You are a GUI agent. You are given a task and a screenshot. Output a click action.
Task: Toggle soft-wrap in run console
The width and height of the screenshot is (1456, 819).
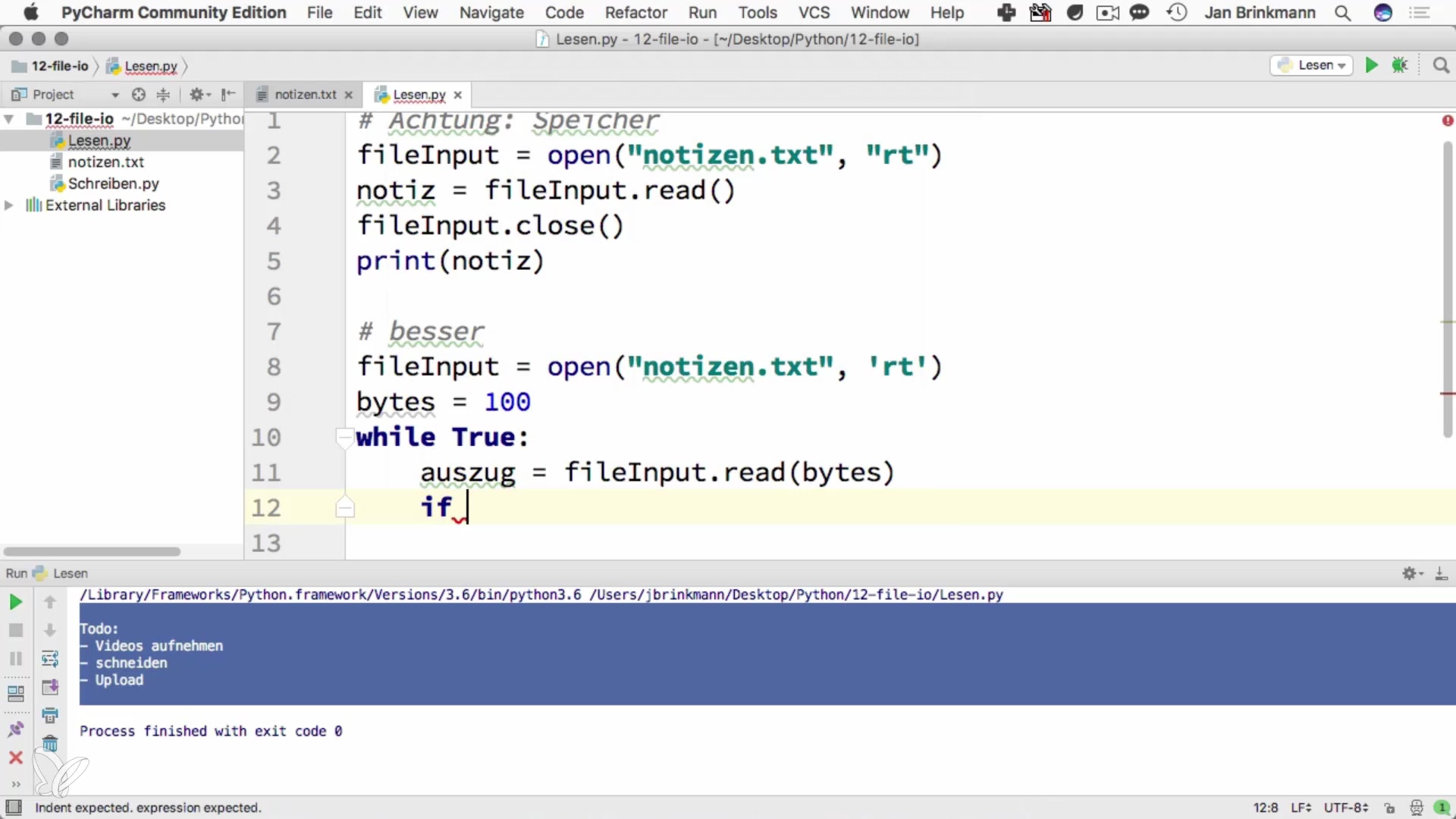50,659
